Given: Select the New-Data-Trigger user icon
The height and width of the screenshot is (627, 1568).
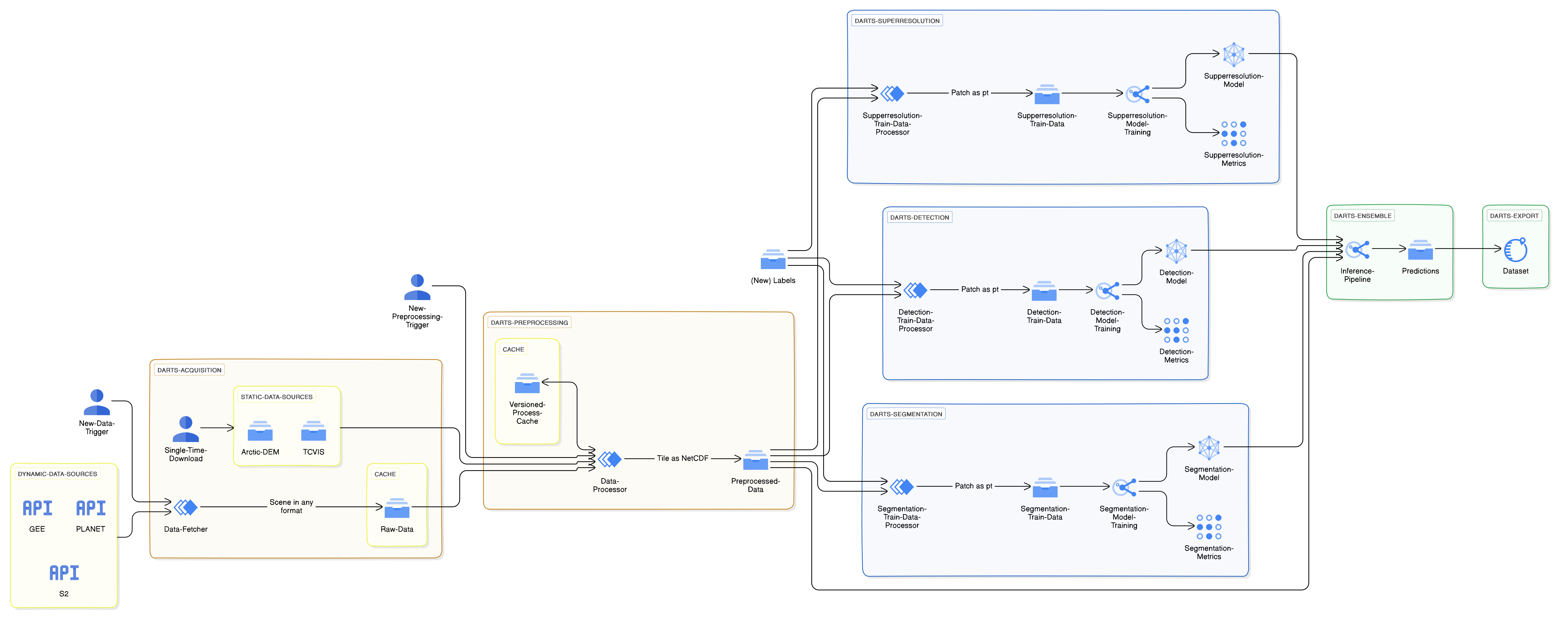Looking at the screenshot, I should pos(97,402).
